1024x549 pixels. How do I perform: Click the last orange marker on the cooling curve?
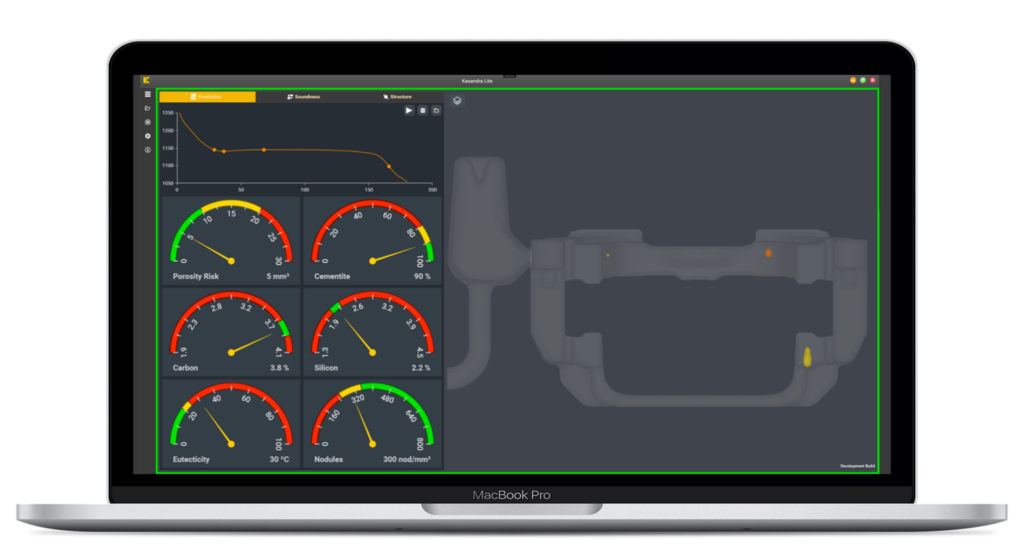pyautogui.click(x=389, y=166)
